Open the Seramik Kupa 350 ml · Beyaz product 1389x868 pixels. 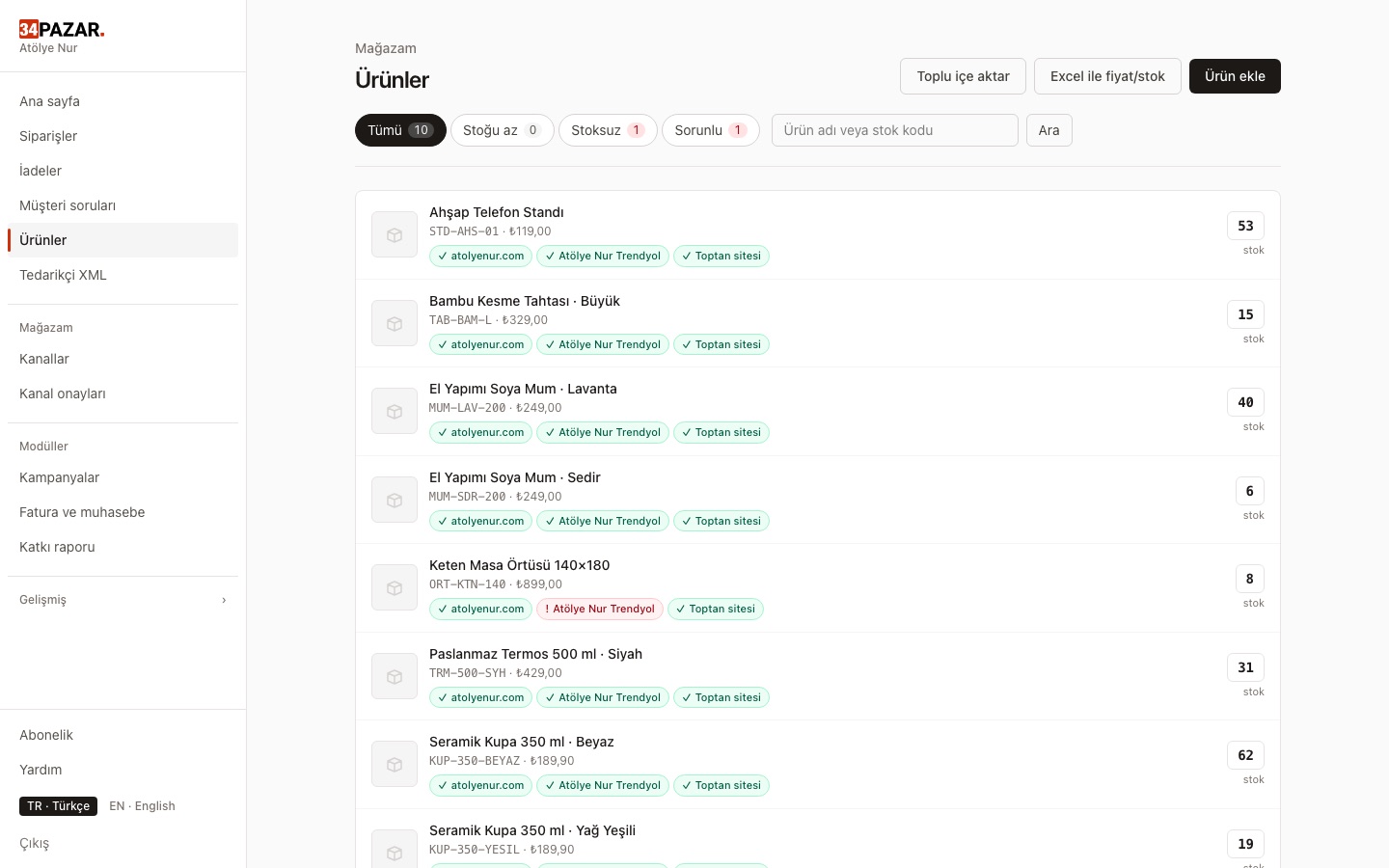tap(522, 742)
